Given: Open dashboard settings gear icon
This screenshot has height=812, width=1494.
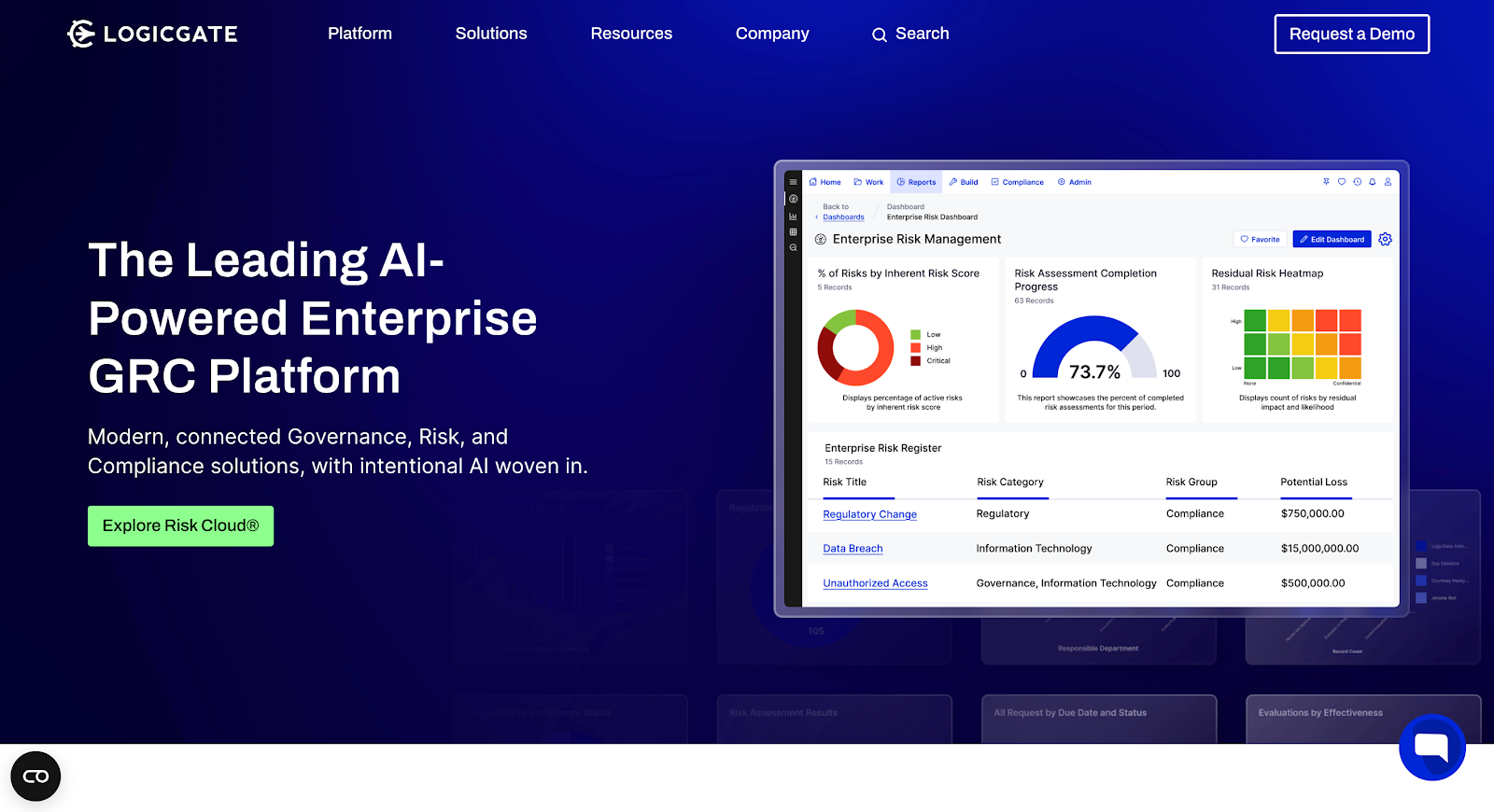Looking at the screenshot, I should pos(1385,239).
